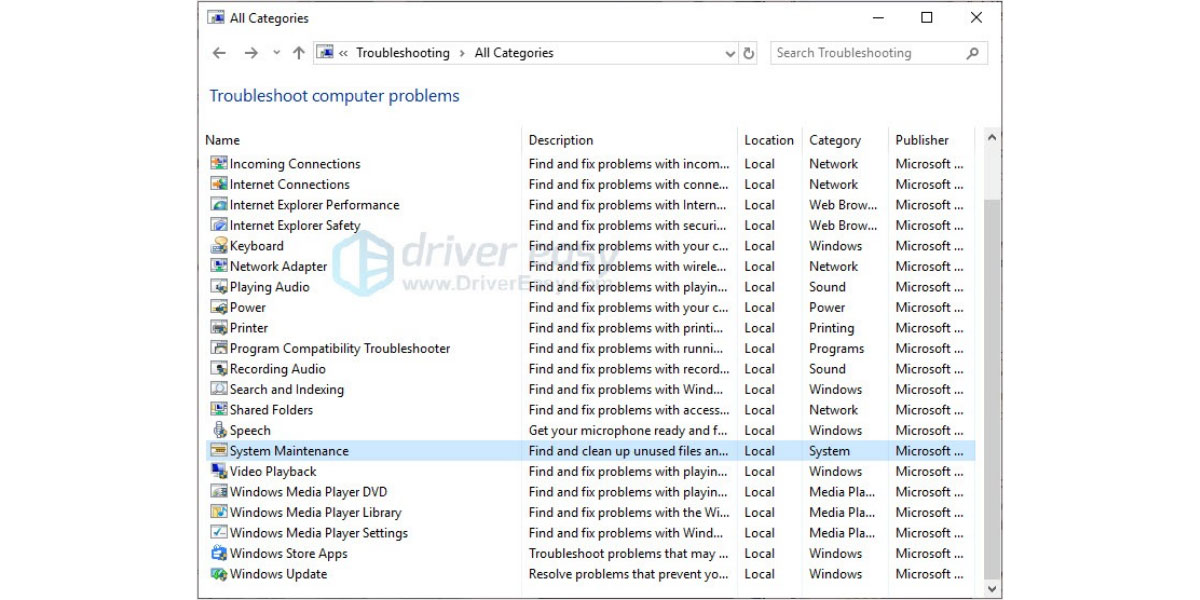The height and width of the screenshot is (600, 1200).
Task: Click 'Find and fix problems with the Wi...' description
Action: [628, 512]
